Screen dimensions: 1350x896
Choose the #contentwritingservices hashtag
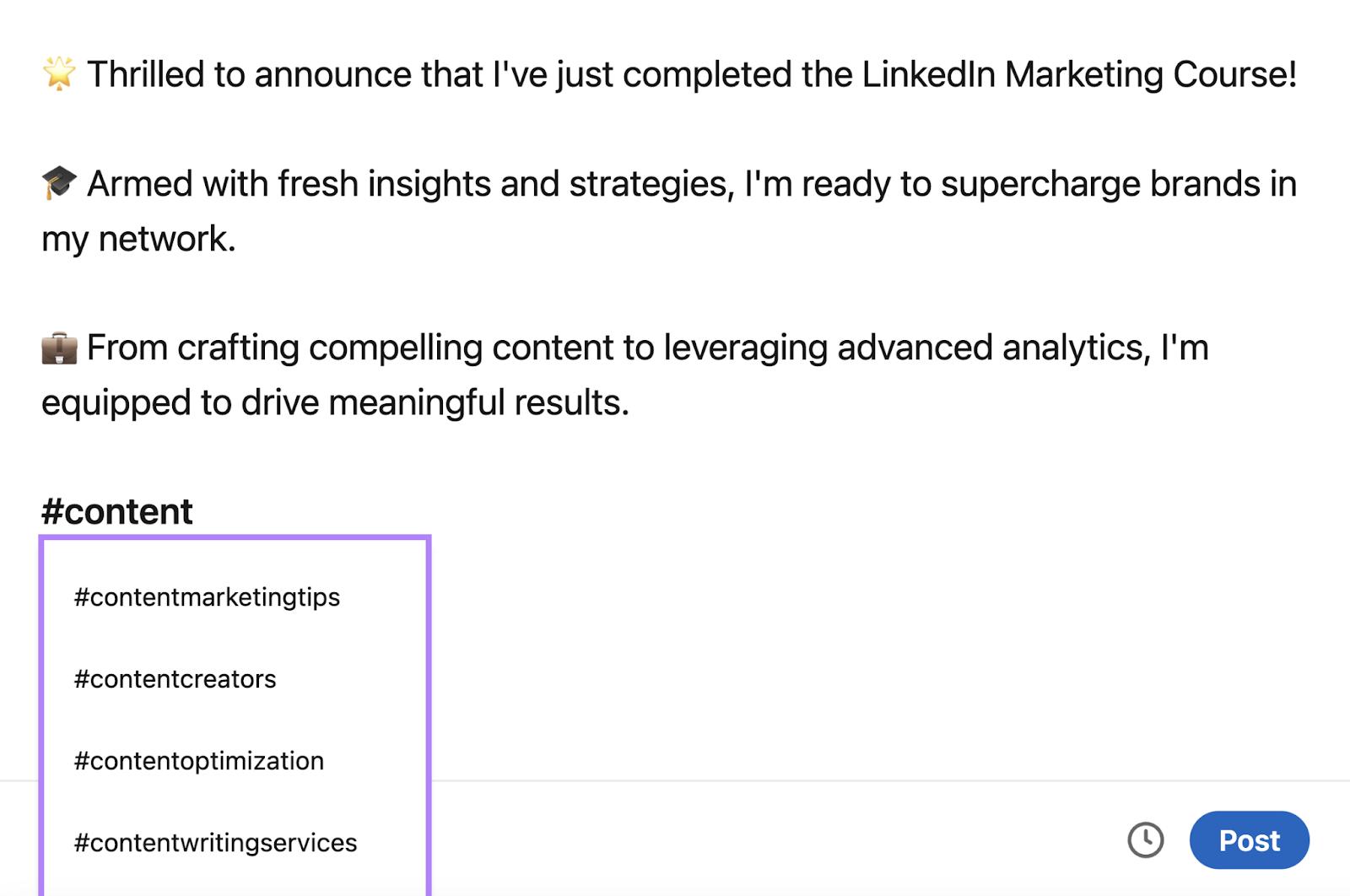pos(215,841)
